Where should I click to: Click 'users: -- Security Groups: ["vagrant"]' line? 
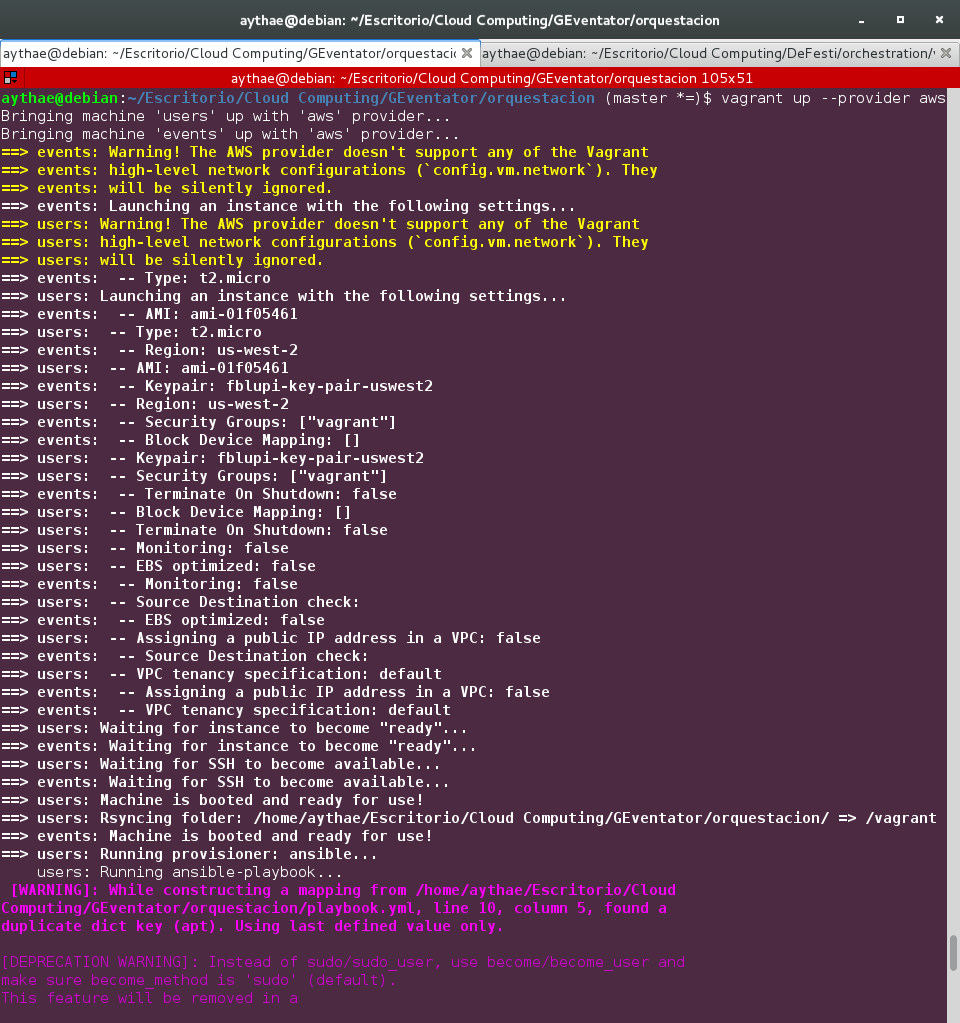point(194,476)
